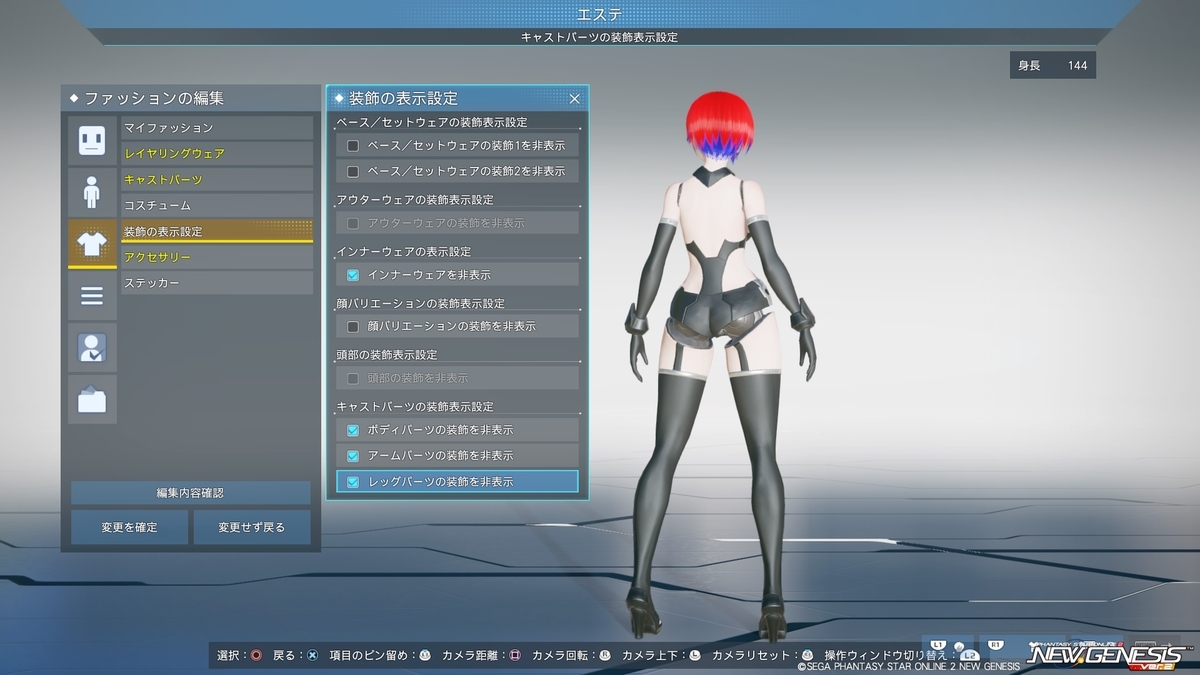
Task: Click ベース/セットウェアの装飾表示設定 heading
Action: click(432, 122)
